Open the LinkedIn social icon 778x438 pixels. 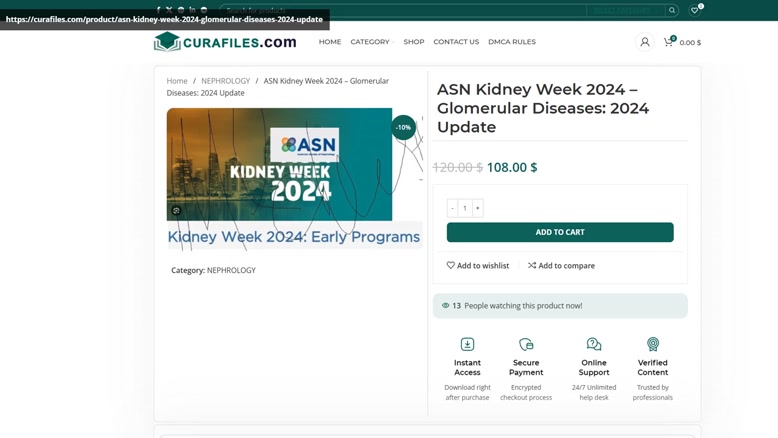pos(192,9)
